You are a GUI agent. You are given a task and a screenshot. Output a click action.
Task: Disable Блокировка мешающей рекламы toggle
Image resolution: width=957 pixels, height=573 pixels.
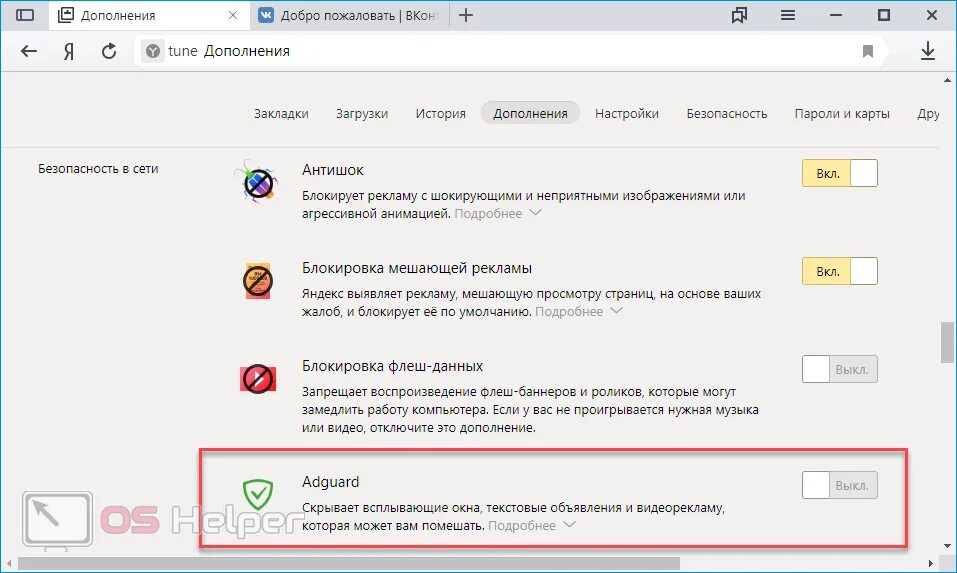(x=840, y=272)
